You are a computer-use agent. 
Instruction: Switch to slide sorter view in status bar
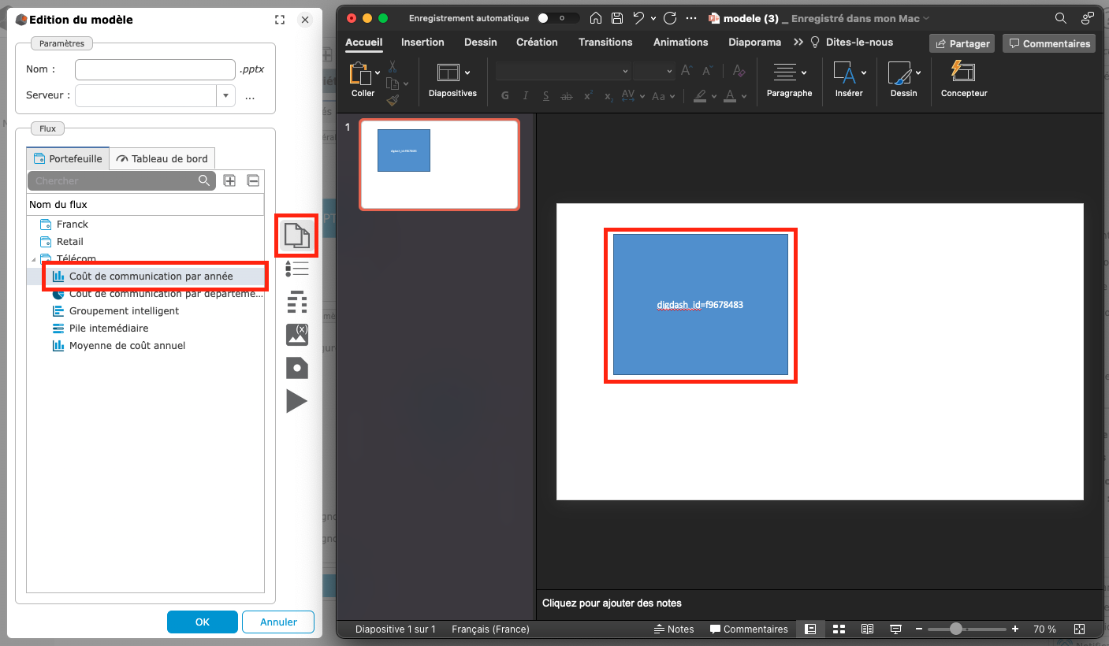point(839,629)
